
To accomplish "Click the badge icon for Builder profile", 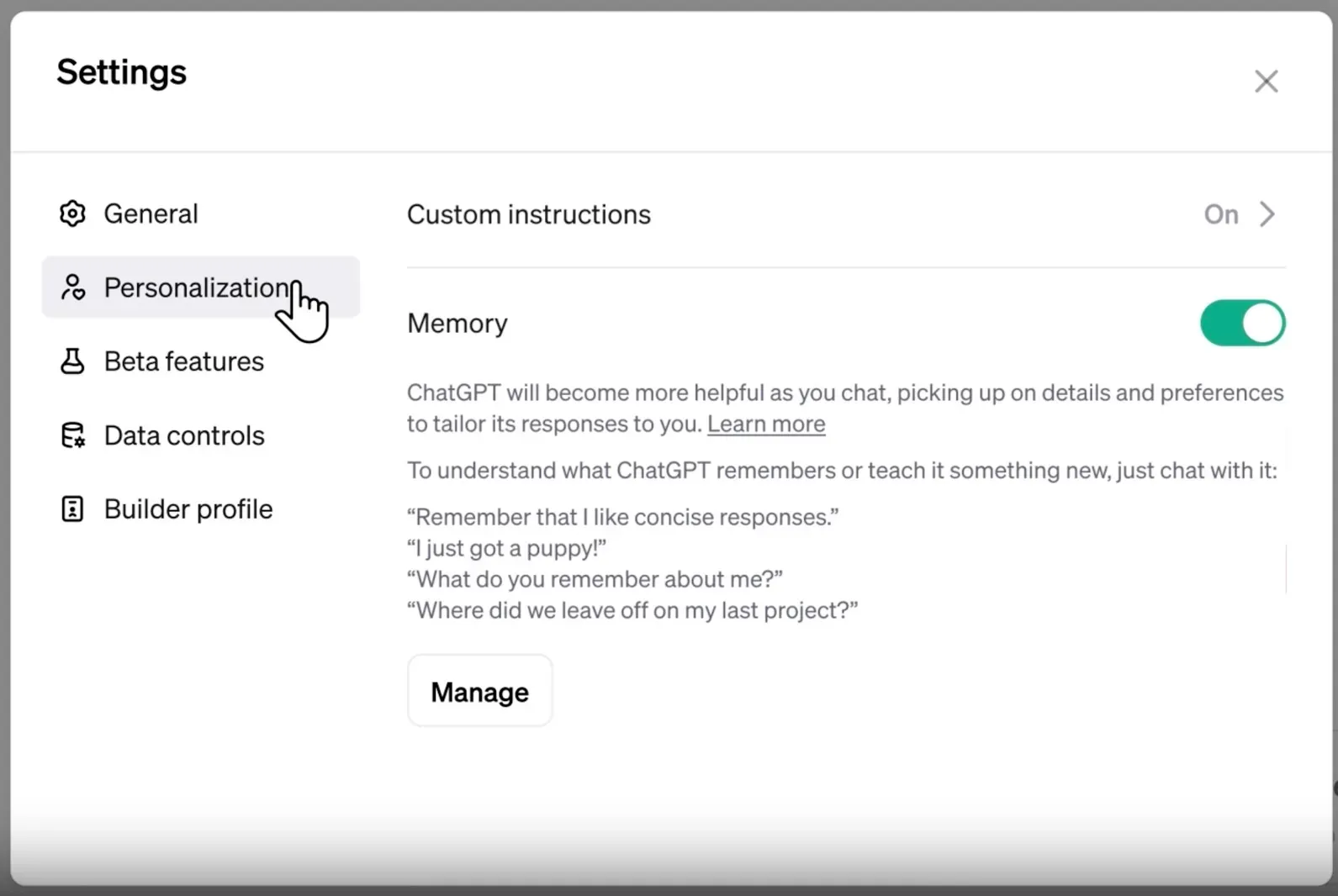I will point(72,509).
